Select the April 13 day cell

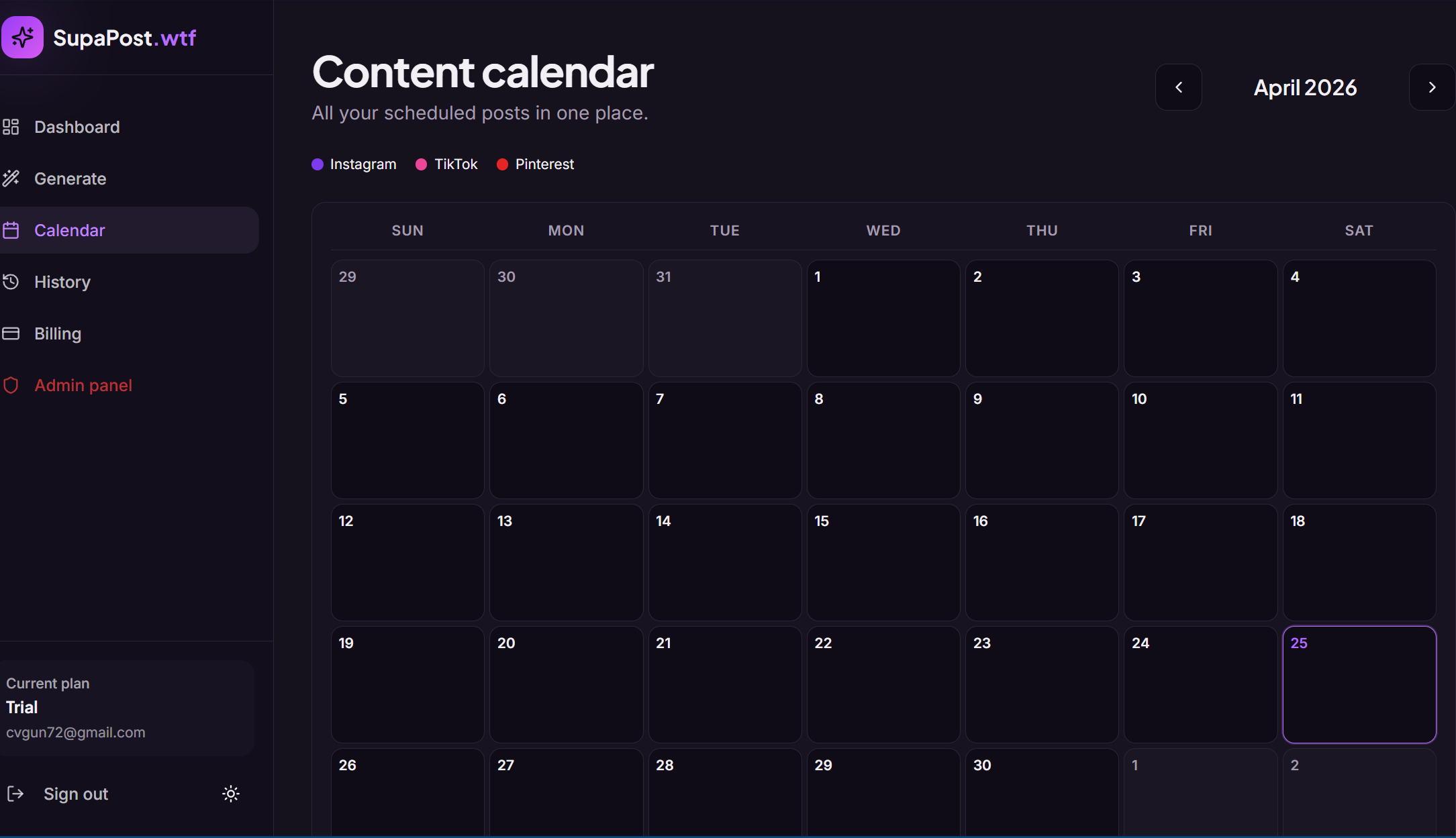coord(566,562)
